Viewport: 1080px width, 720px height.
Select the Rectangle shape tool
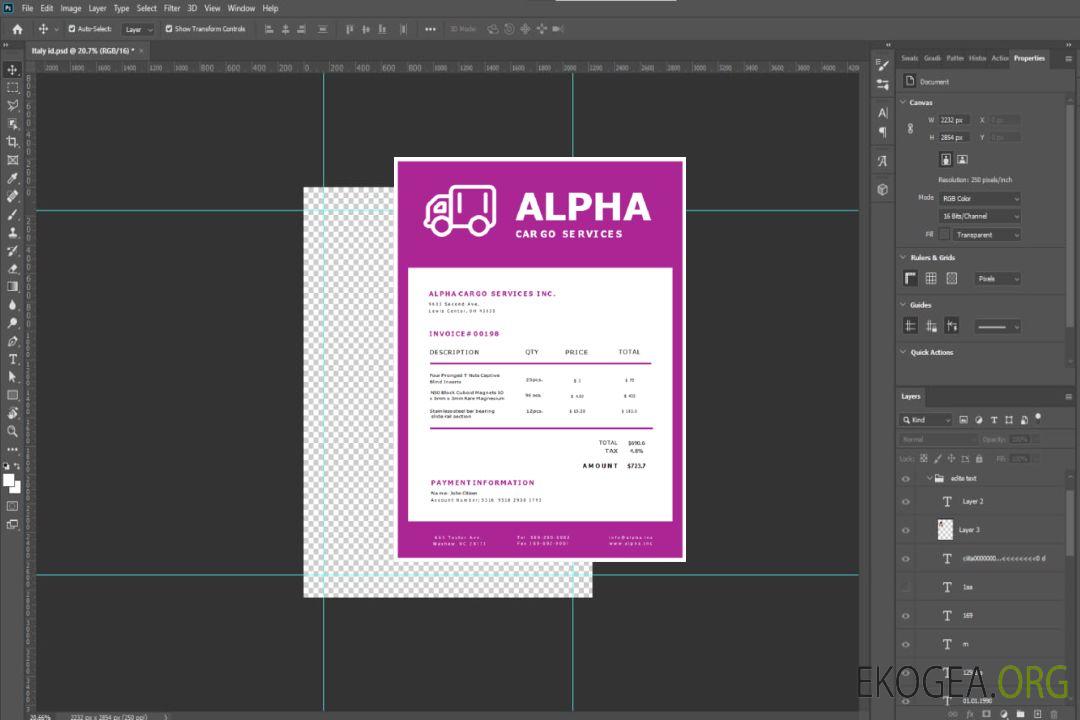(12, 395)
